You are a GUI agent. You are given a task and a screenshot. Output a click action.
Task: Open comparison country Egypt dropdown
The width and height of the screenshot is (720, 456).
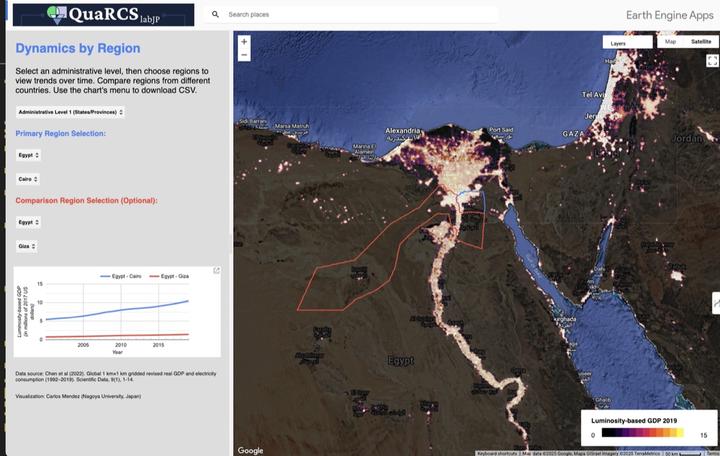pos(28,222)
